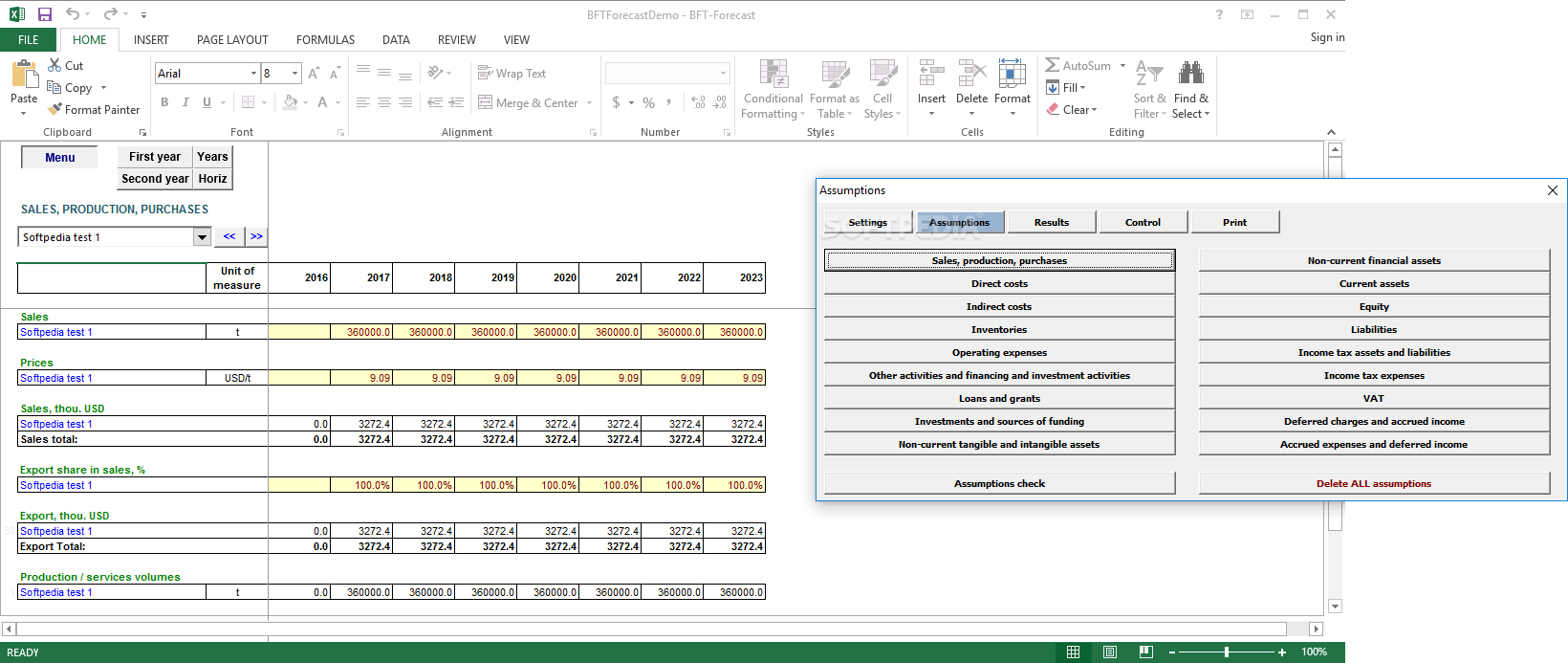Screen dimensions: 1568x663
Task: Click the Copy icon
Action: pyautogui.click(x=54, y=87)
